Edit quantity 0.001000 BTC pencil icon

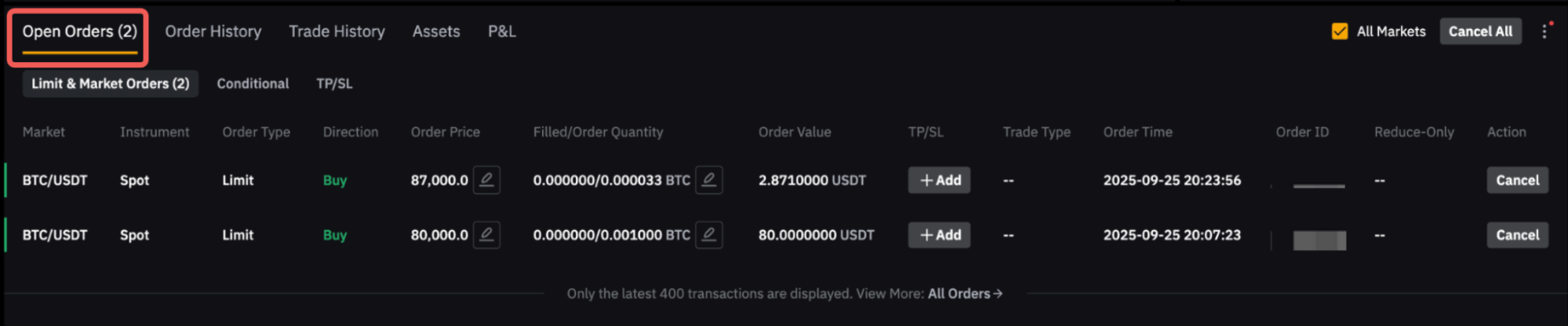[708, 235]
